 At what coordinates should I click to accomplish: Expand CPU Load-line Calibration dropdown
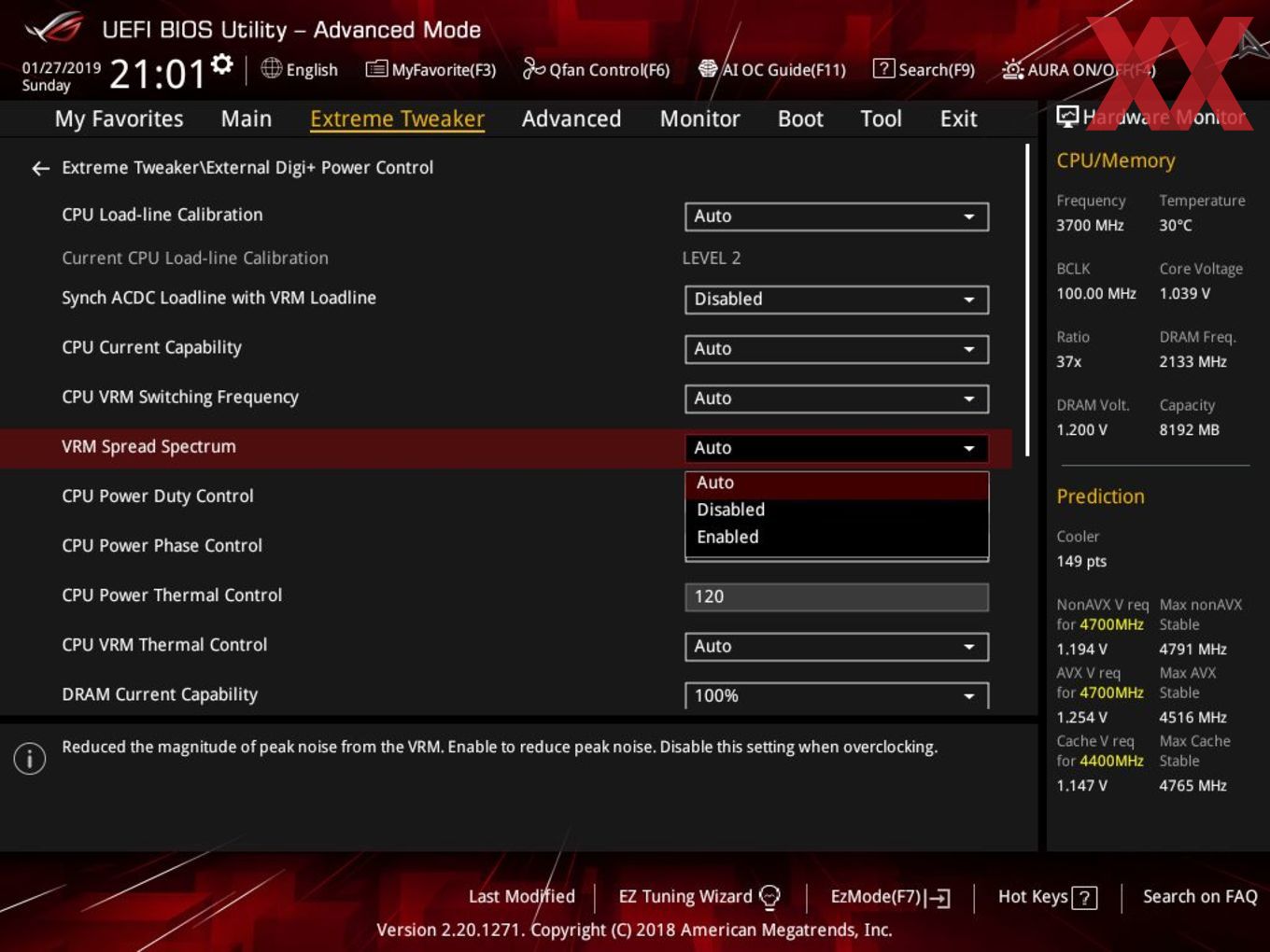[x=837, y=217]
